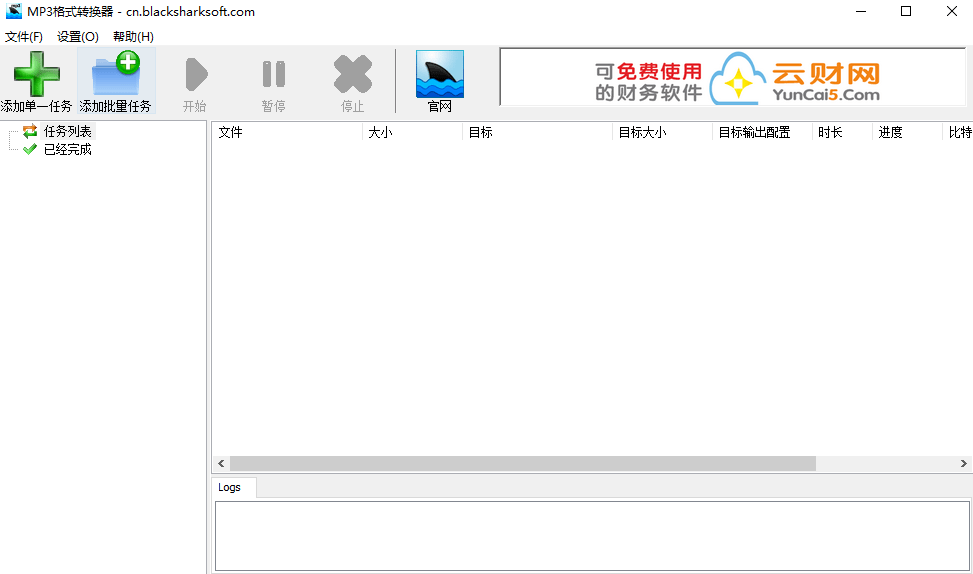This screenshot has height=574, width=973.
Task: Click inside the Logs text area
Action: point(592,535)
